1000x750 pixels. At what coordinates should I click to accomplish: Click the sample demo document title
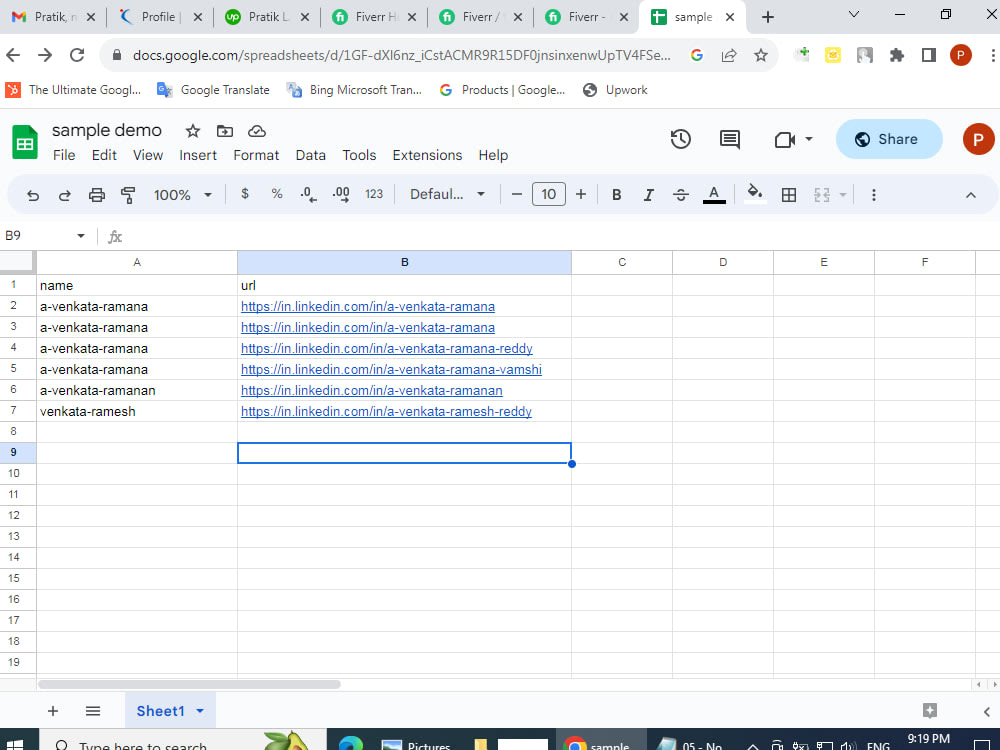point(107,130)
